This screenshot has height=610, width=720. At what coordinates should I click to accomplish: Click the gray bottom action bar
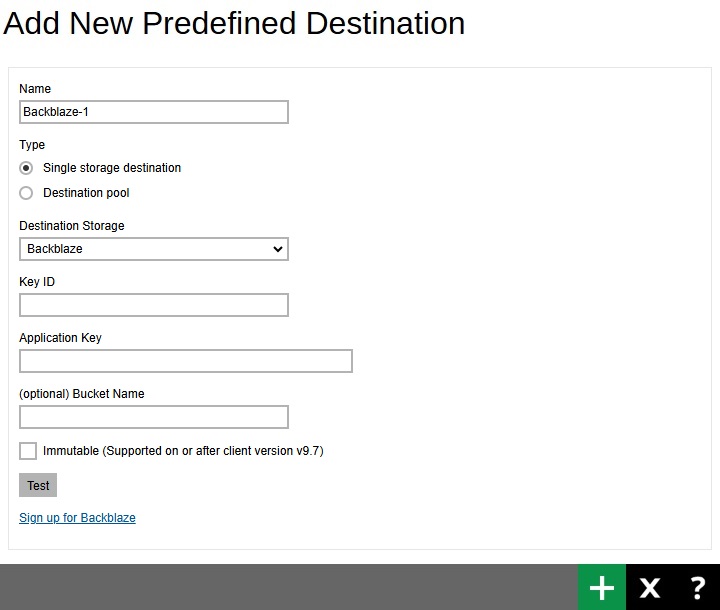point(289,587)
